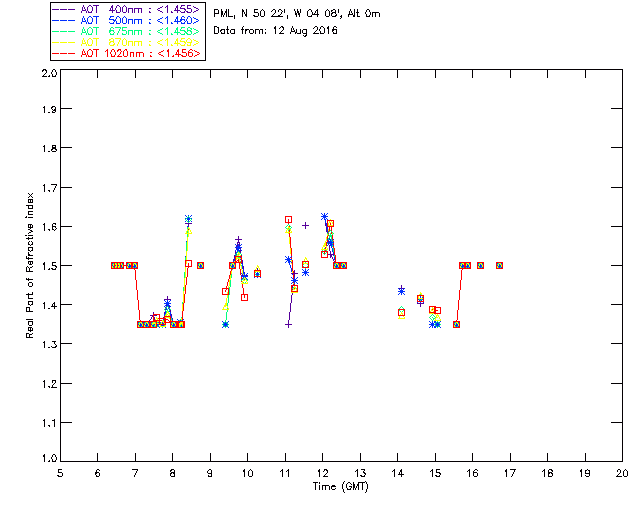The width and height of the screenshot is (640, 512).
Task: Click the AOT 870nm legend entry
Action: coord(127,42)
